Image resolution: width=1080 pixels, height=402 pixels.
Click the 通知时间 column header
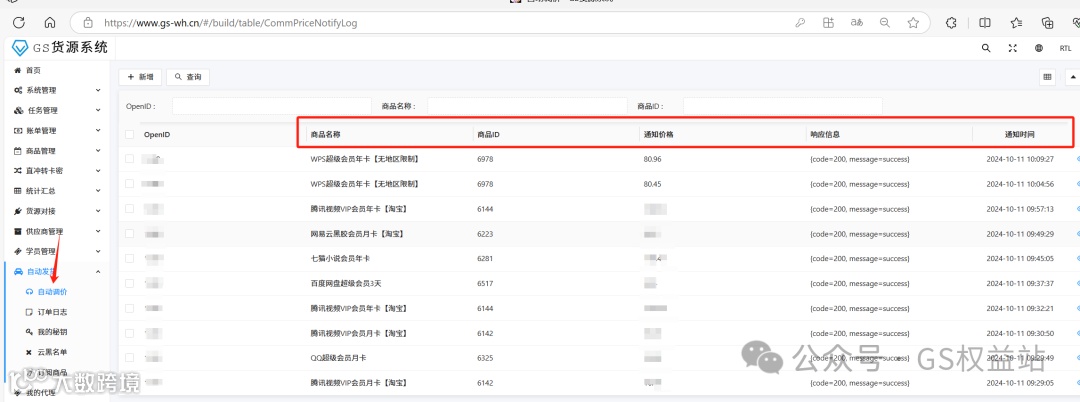[1019, 134]
